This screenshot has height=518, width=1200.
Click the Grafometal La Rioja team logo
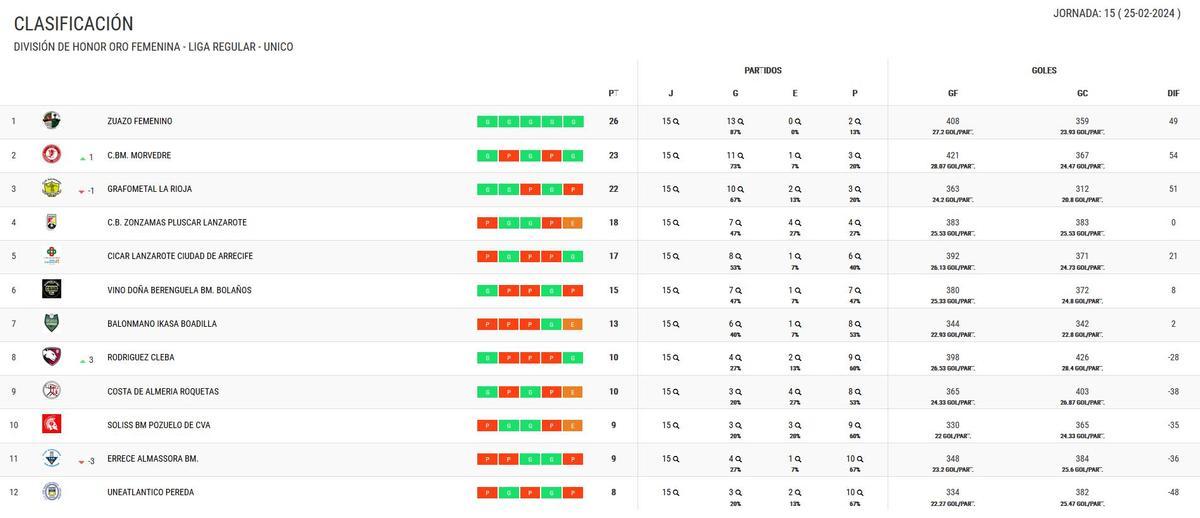pyautogui.click(x=52, y=188)
